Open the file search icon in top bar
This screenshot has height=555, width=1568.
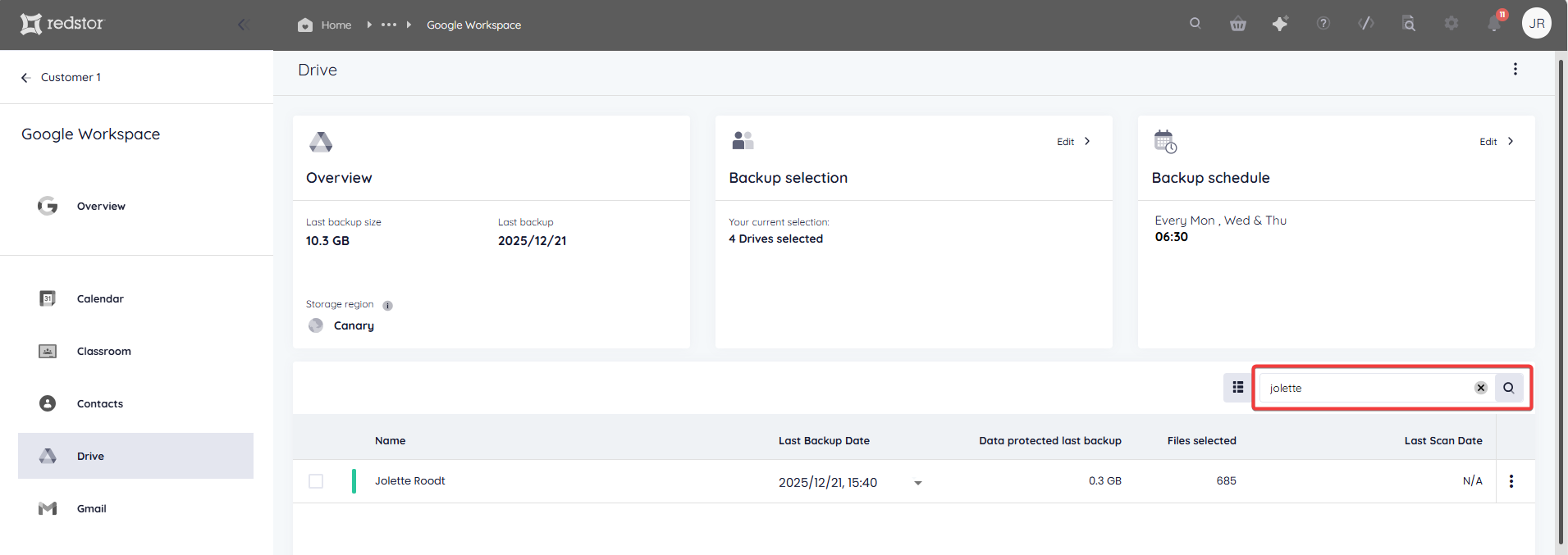tap(1408, 24)
